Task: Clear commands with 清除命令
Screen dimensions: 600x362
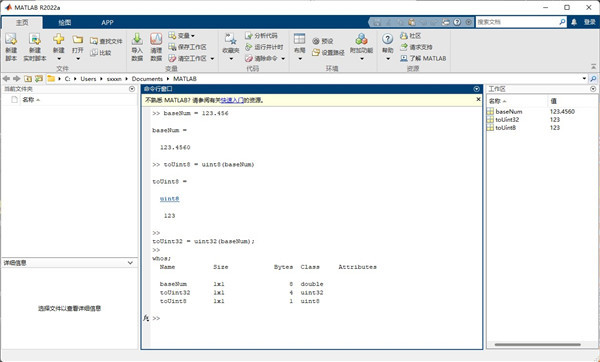Action: [x=261, y=58]
